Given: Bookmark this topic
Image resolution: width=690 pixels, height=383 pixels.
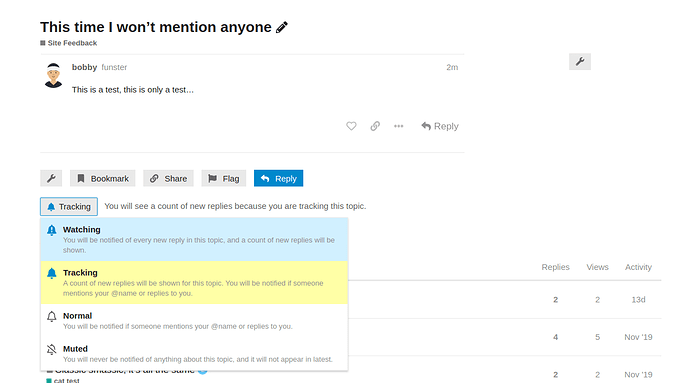Looking at the screenshot, I should pyautogui.click(x=103, y=178).
